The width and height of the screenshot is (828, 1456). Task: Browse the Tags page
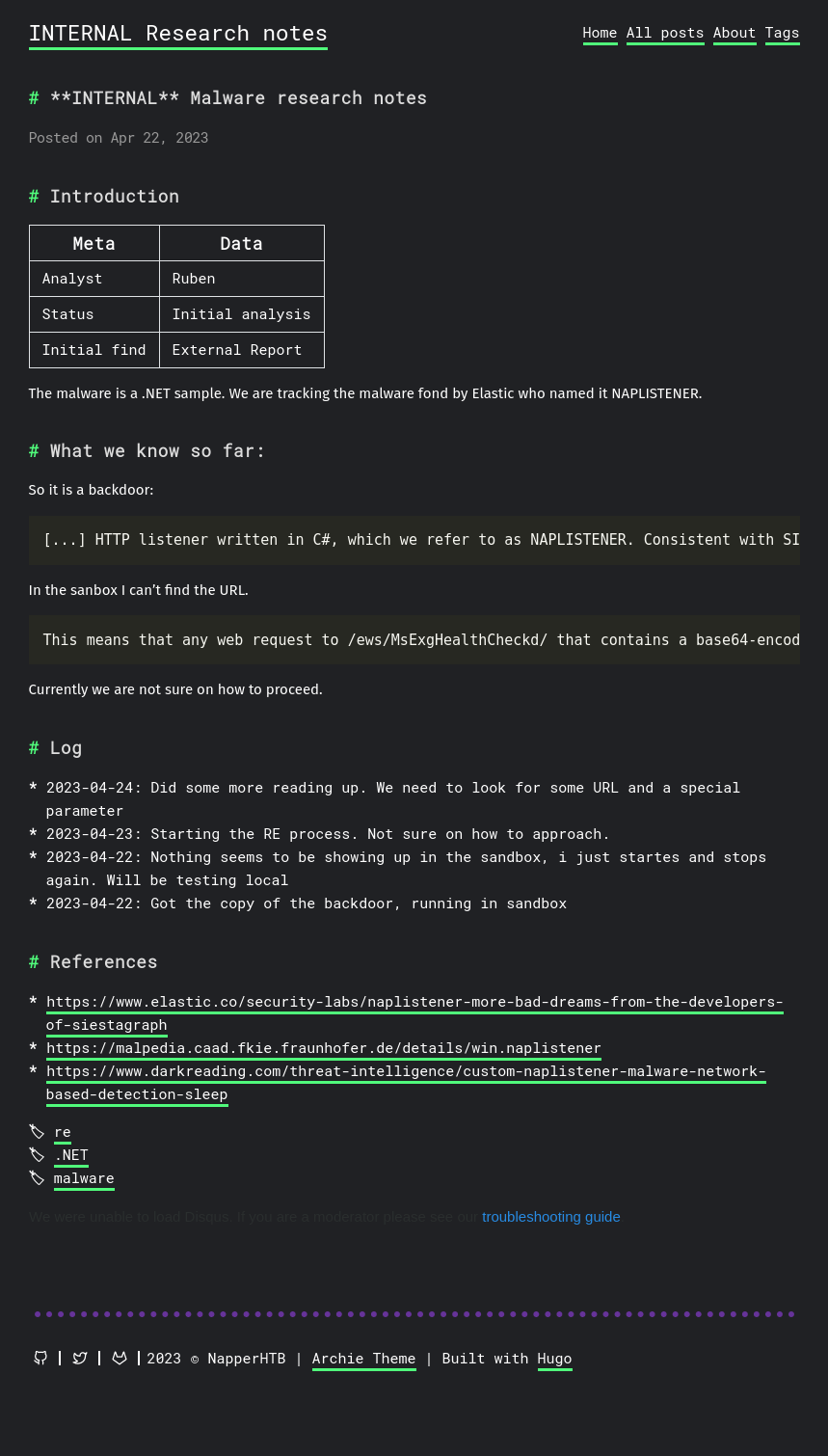pos(782,33)
